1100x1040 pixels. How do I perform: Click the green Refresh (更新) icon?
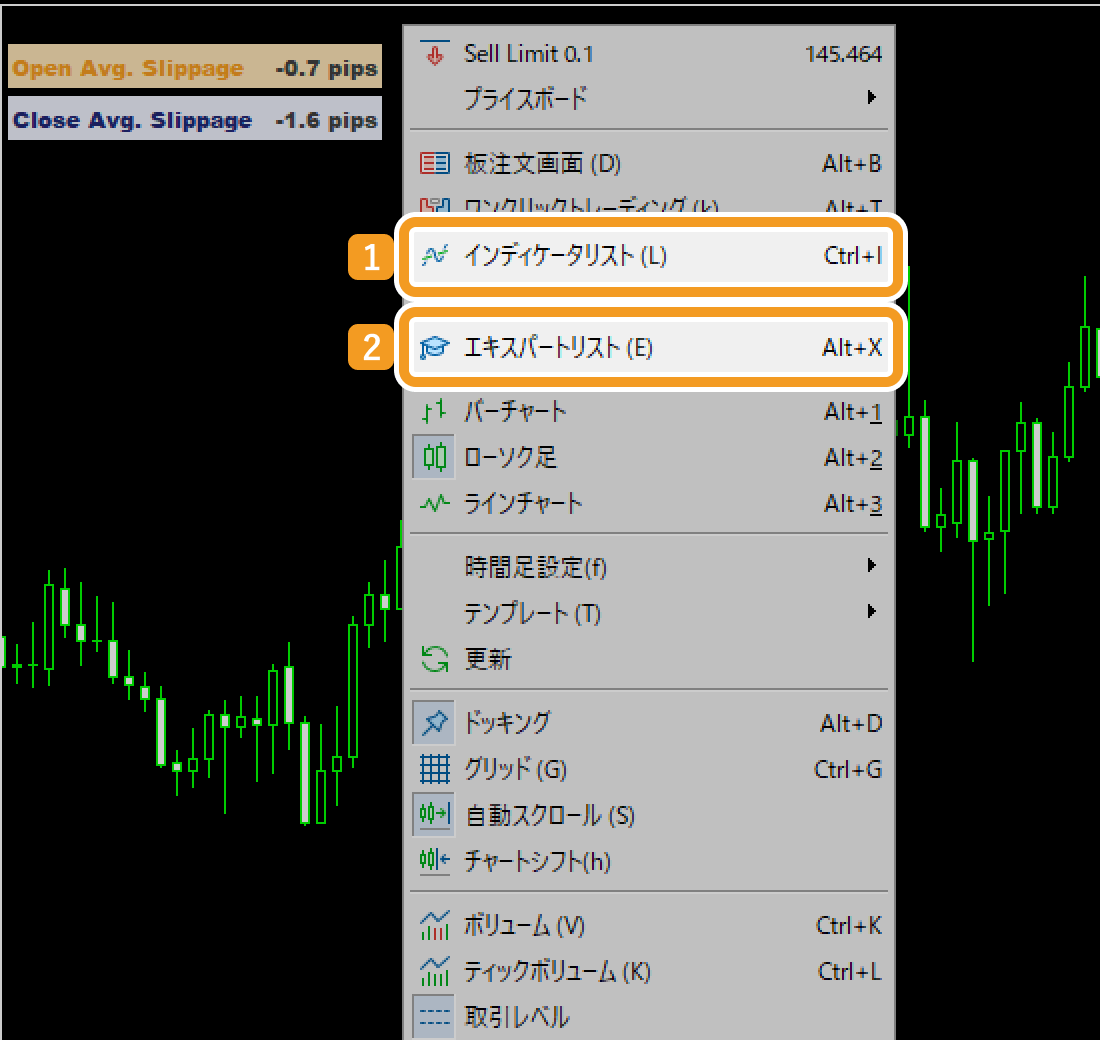click(x=434, y=659)
